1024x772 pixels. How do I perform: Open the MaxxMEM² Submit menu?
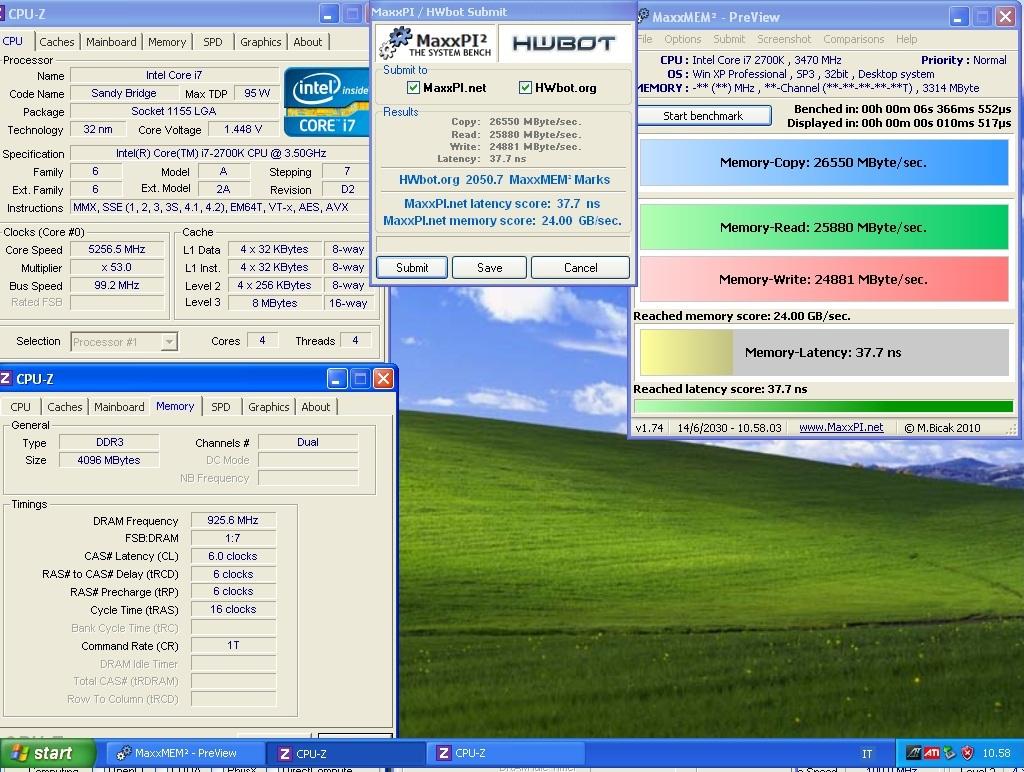pyautogui.click(x=729, y=39)
